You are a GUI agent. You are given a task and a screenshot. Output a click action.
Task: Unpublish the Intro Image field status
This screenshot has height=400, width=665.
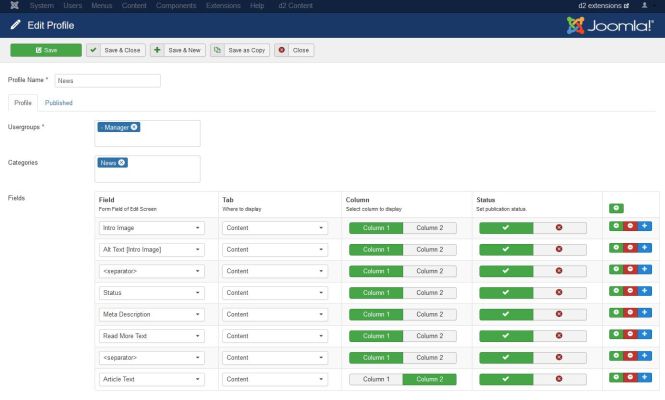[559, 228]
